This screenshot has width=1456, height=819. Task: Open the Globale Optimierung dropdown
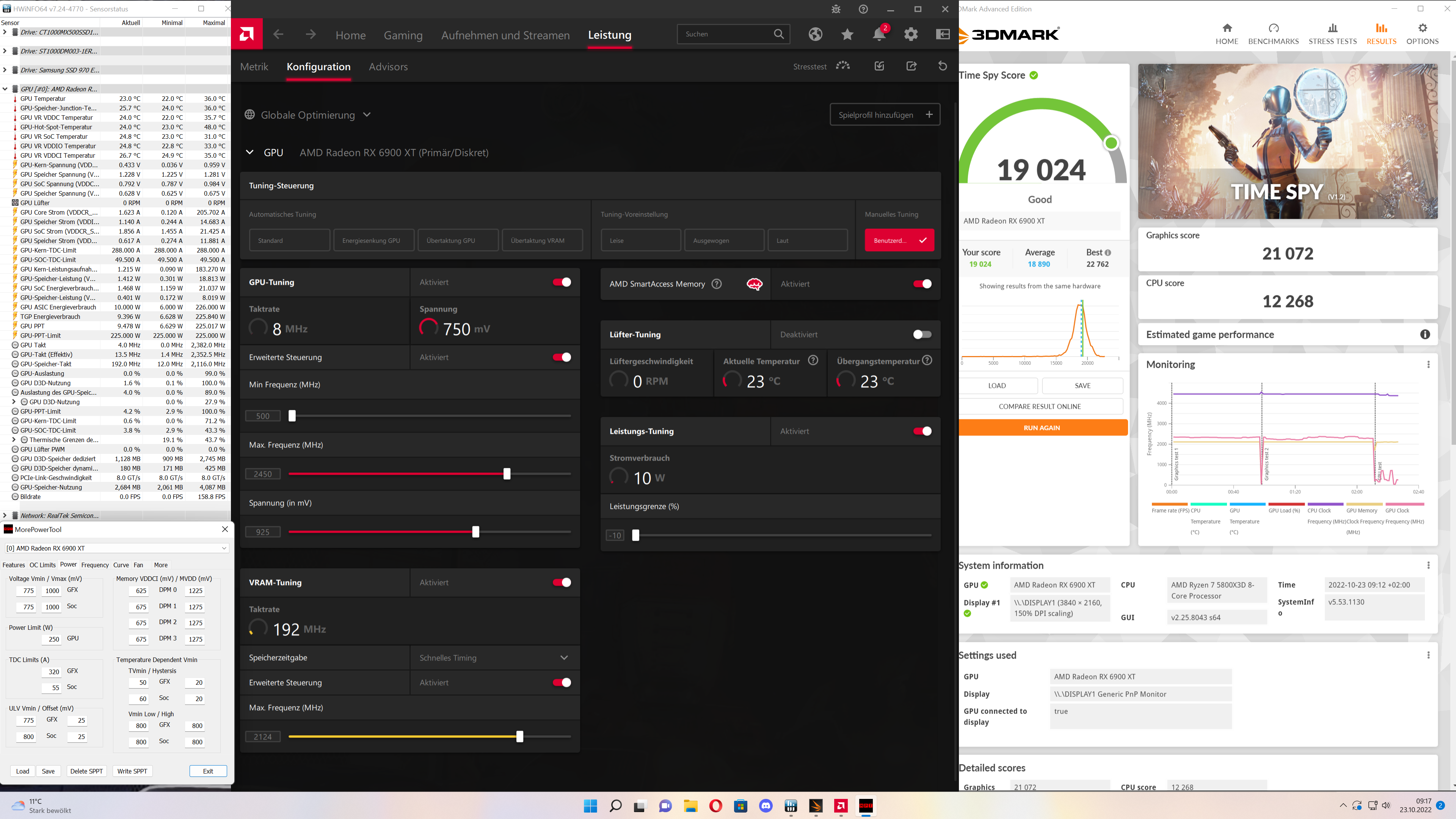(x=367, y=115)
